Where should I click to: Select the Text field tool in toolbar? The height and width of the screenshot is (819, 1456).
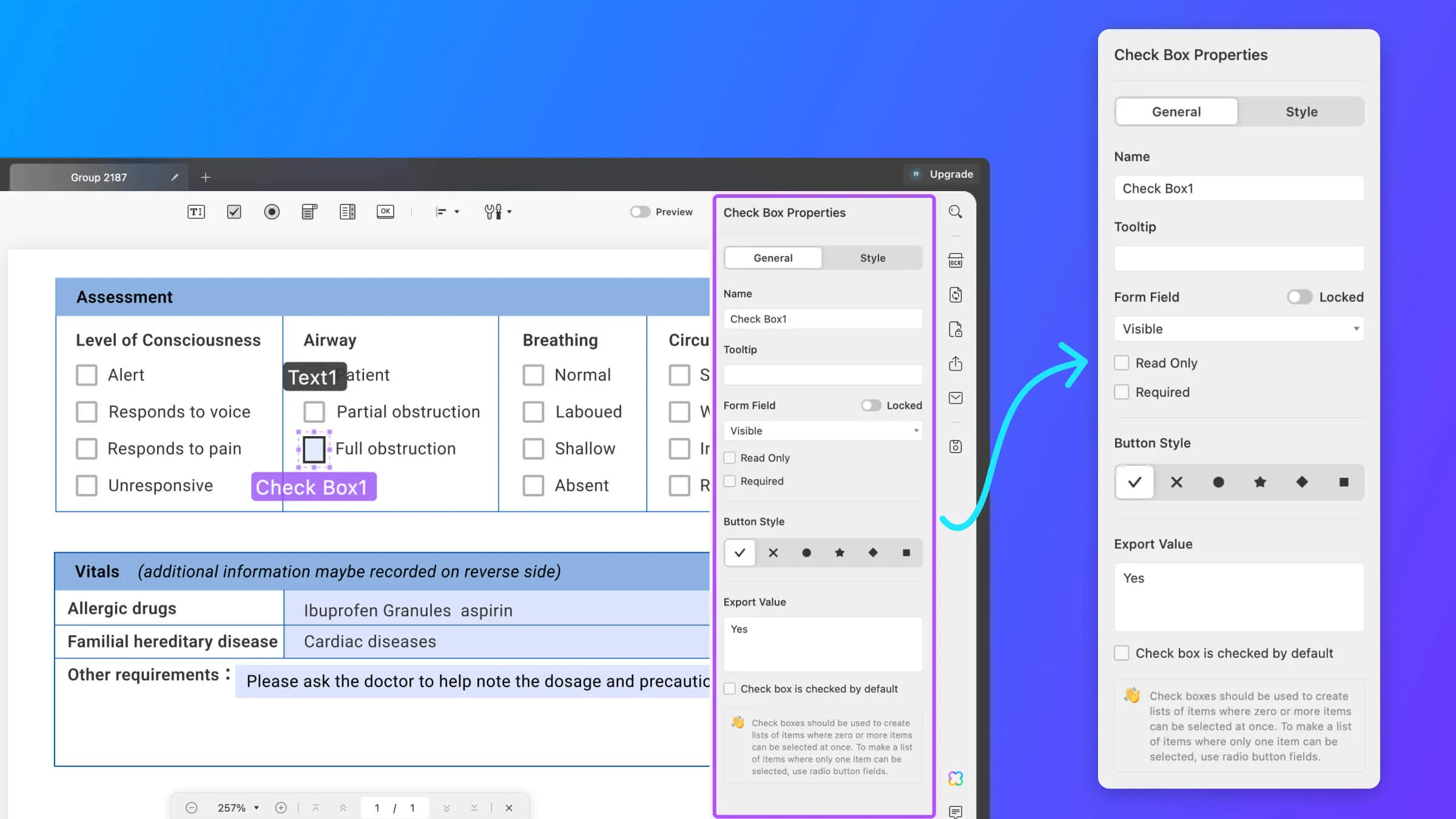[196, 211]
